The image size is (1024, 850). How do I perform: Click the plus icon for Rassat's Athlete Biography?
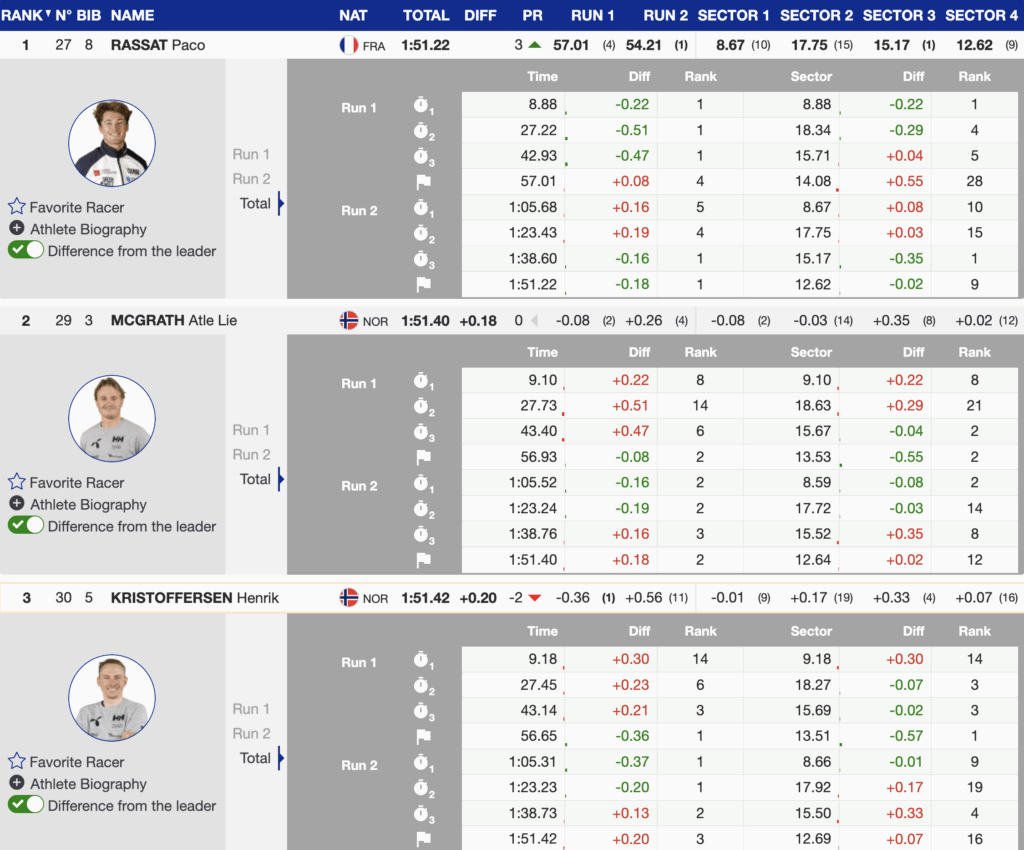click(x=17, y=229)
